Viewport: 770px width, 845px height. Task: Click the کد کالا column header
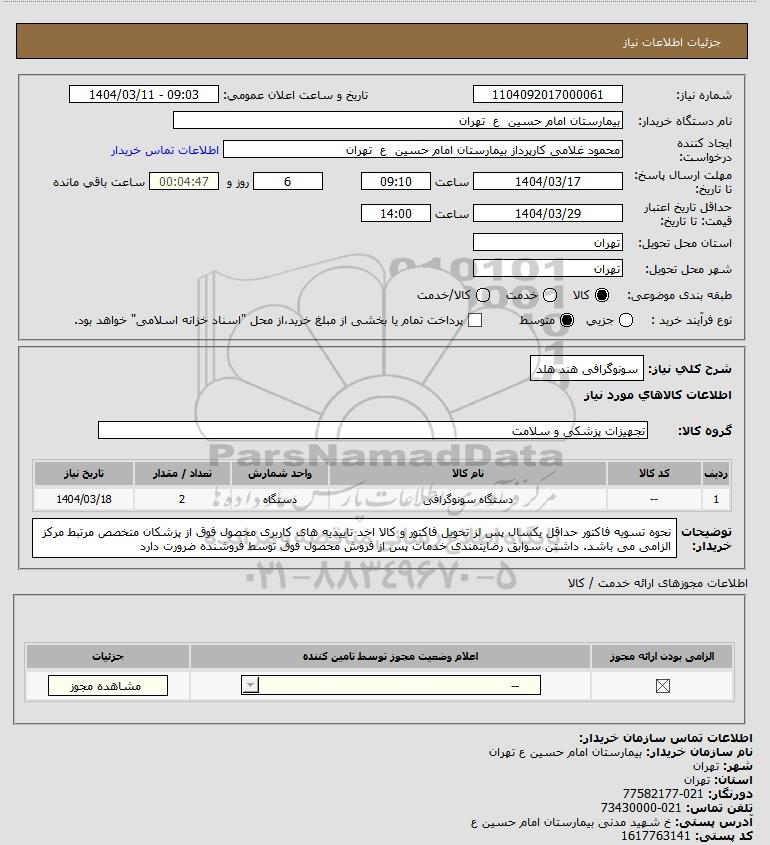(x=654, y=473)
